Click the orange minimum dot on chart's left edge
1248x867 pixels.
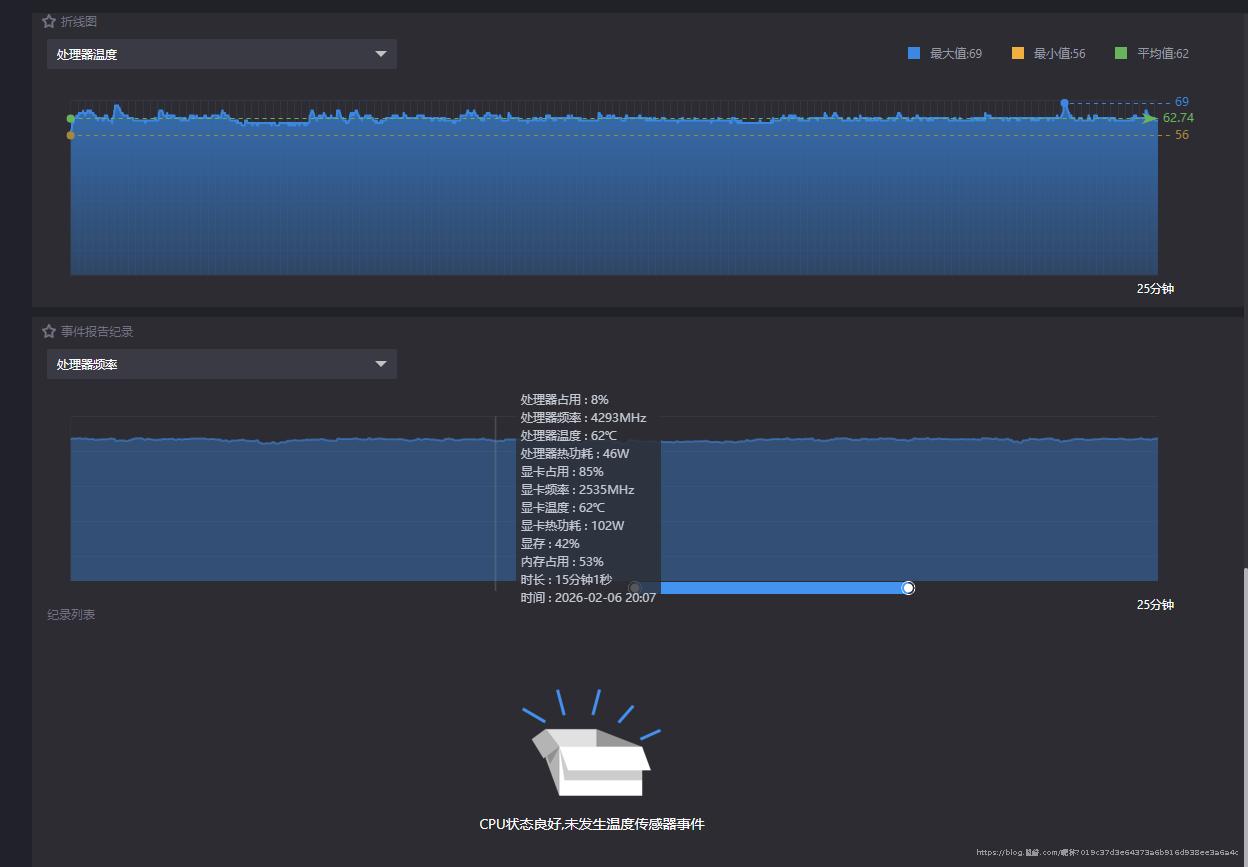click(70, 135)
